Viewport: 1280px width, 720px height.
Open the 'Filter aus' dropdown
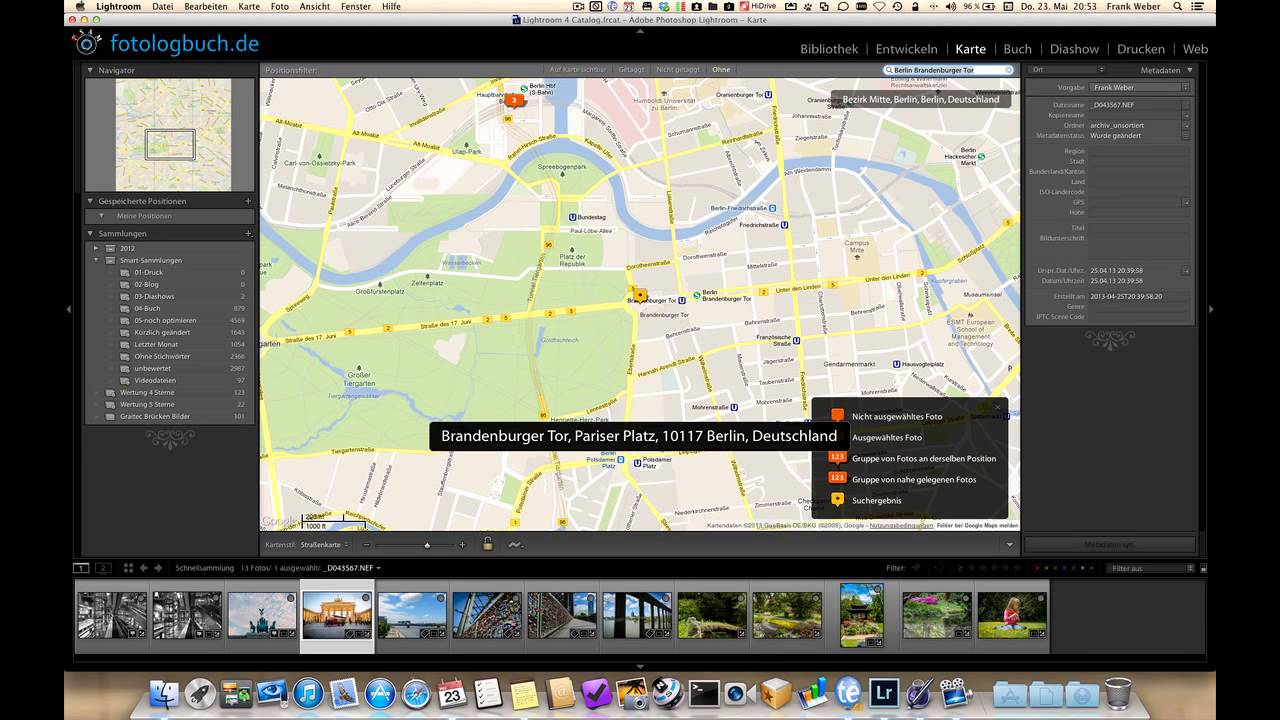(1150, 568)
